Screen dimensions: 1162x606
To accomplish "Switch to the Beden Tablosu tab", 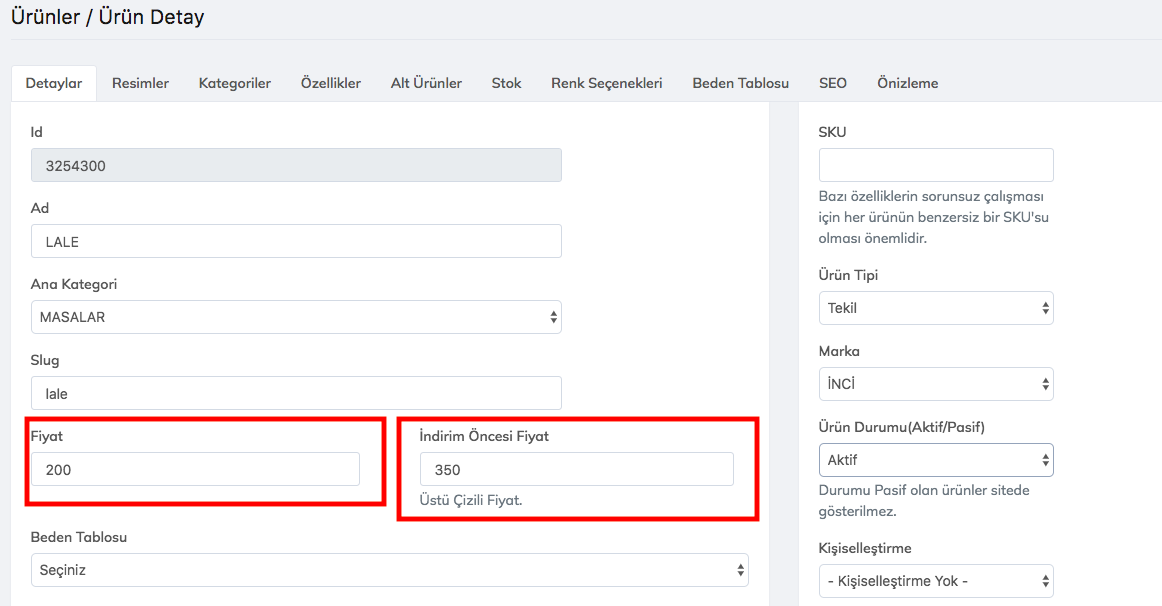I will pos(740,83).
